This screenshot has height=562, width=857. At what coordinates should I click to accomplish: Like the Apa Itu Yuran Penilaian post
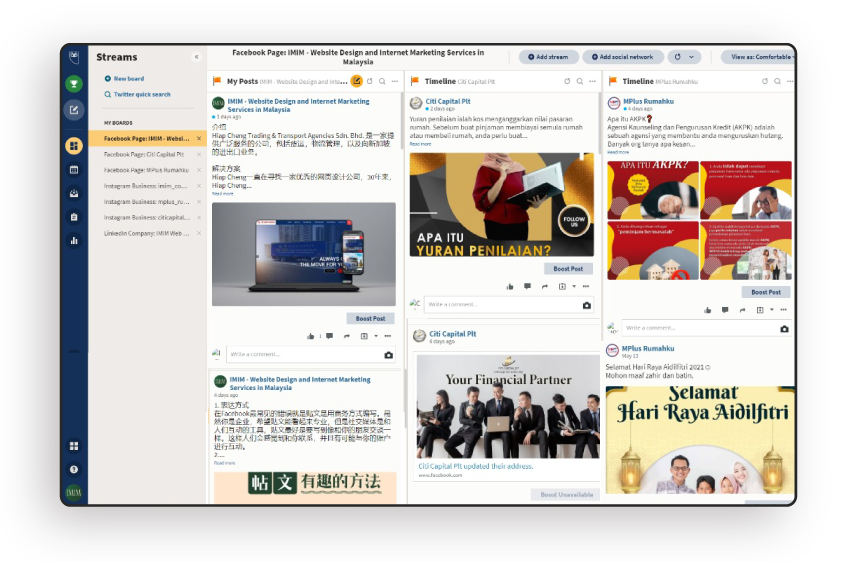coord(510,286)
